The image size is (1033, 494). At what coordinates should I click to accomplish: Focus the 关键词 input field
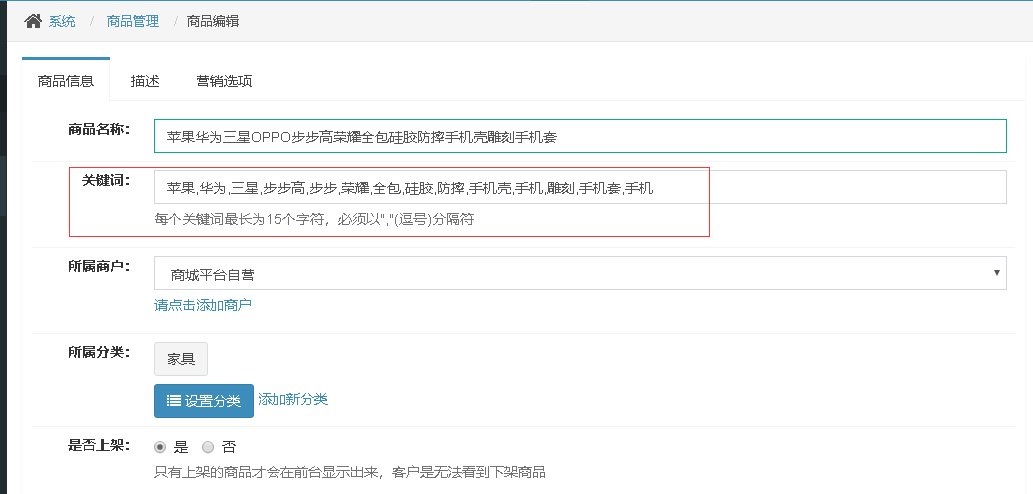[580, 188]
